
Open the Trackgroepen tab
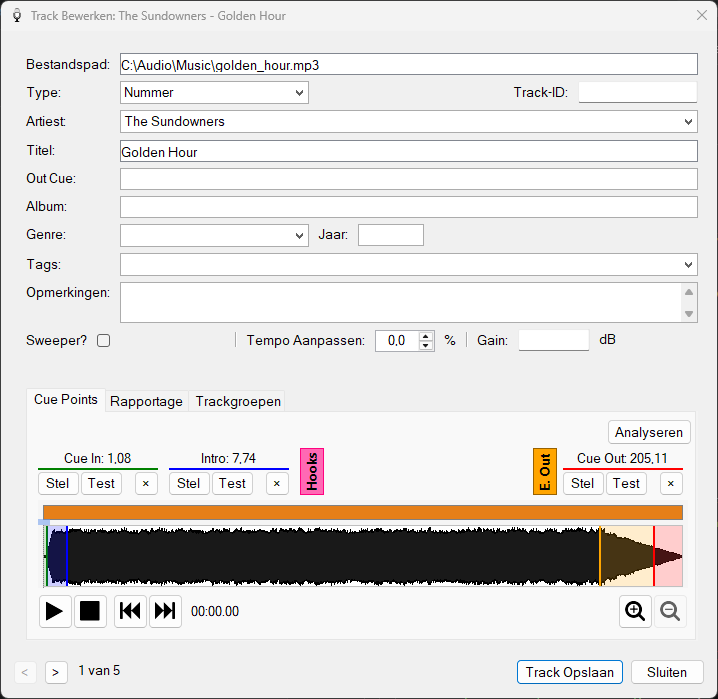click(238, 401)
